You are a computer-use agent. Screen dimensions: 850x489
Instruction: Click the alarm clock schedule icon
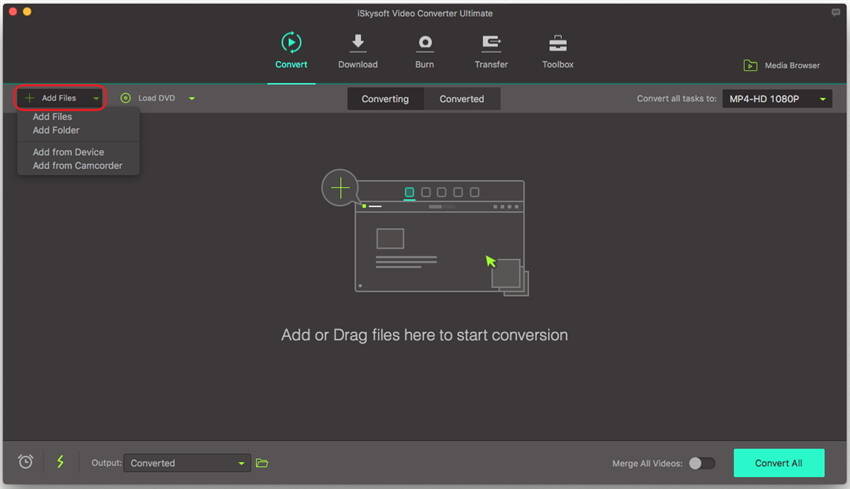coord(26,462)
